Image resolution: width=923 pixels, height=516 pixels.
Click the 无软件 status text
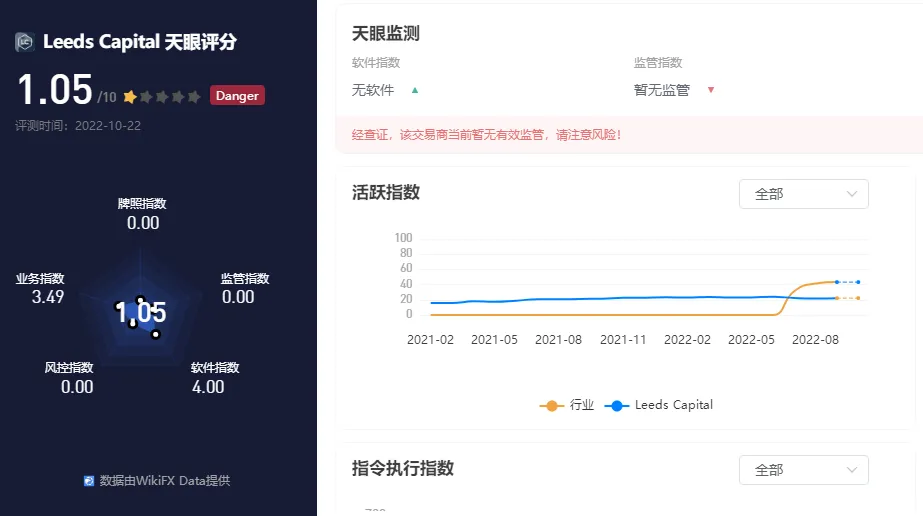373,90
